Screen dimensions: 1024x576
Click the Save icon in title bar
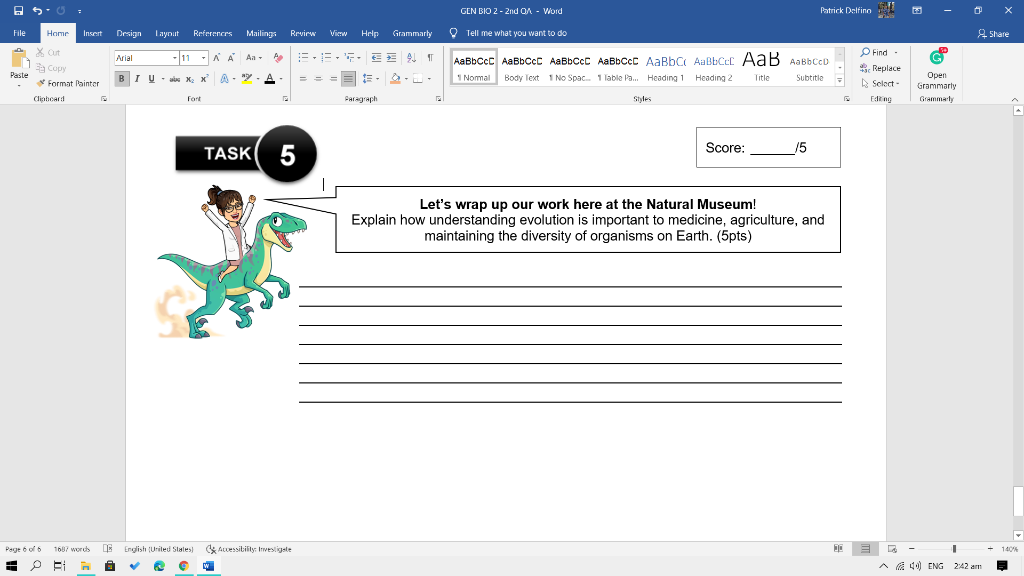pos(18,10)
